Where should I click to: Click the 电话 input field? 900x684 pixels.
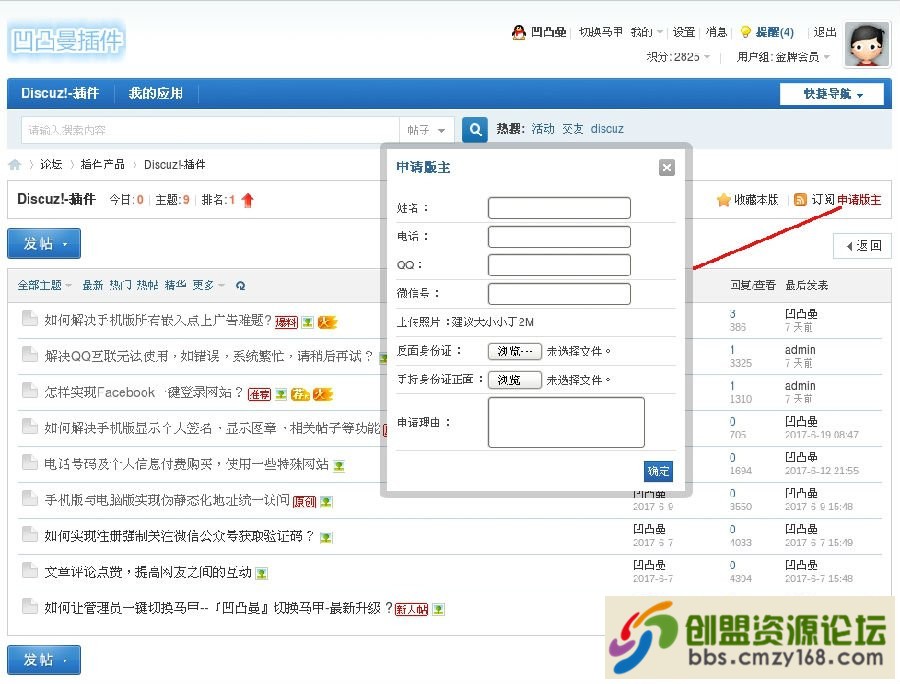click(x=559, y=236)
